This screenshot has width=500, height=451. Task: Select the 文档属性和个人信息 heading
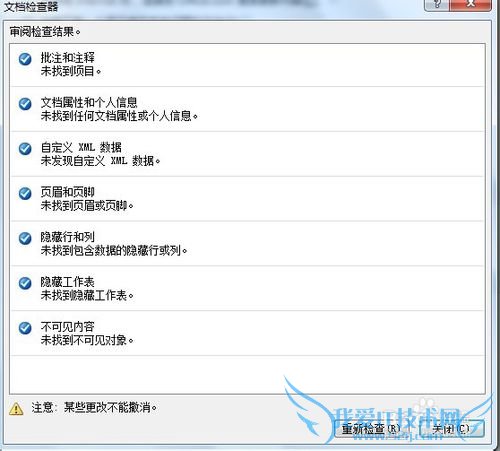[x=89, y=102]
